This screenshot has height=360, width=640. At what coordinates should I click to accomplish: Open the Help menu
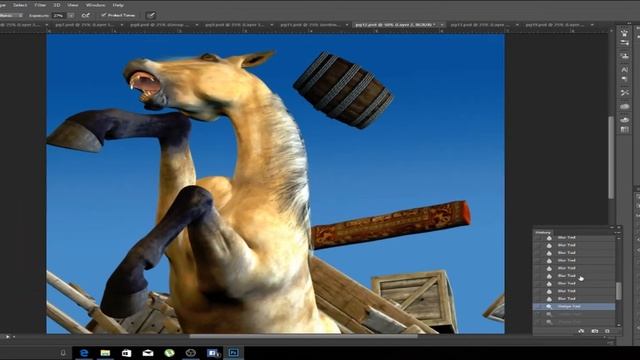click(x=118, y=5)
